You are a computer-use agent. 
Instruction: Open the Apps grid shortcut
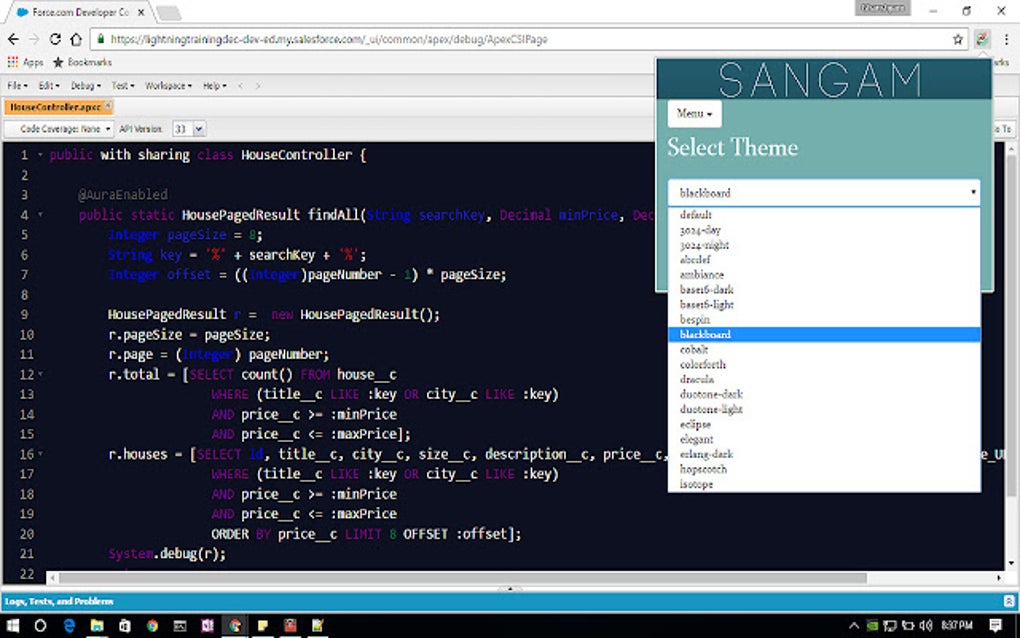25,62
